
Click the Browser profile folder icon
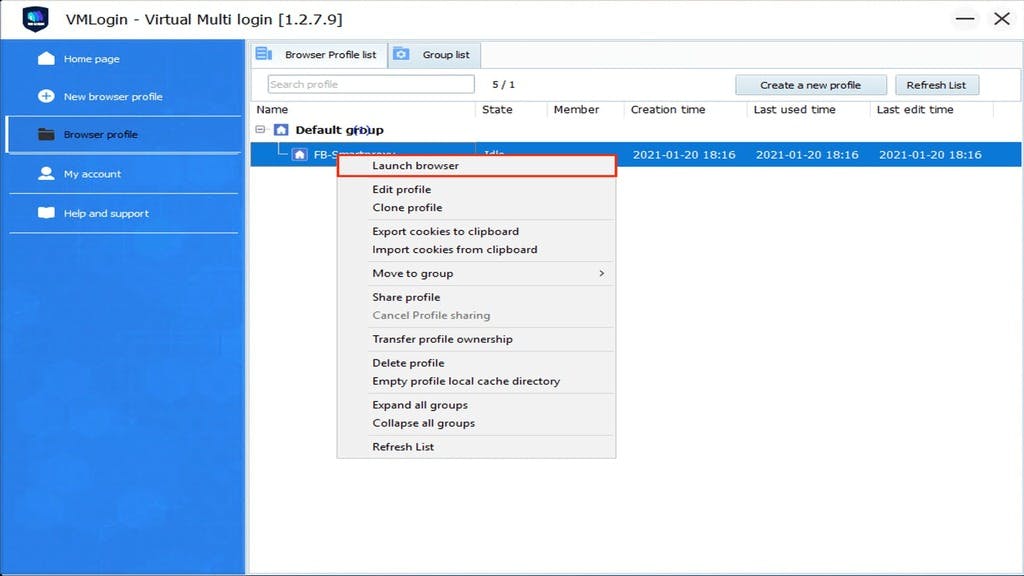pyautogui.click(x=46, y=134)
